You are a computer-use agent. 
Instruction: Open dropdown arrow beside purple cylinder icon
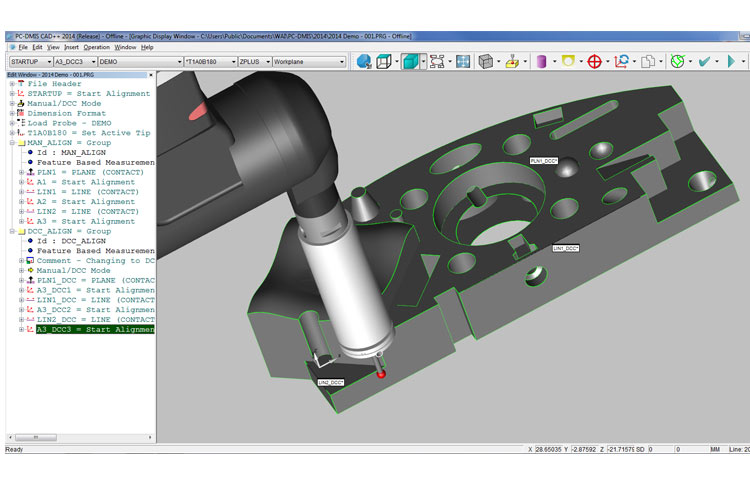point(554,61)
